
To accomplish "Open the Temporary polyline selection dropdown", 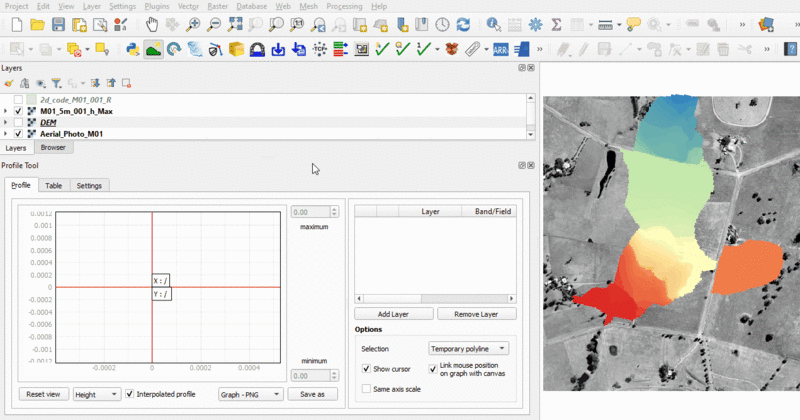I will click(x=468, y=349).
